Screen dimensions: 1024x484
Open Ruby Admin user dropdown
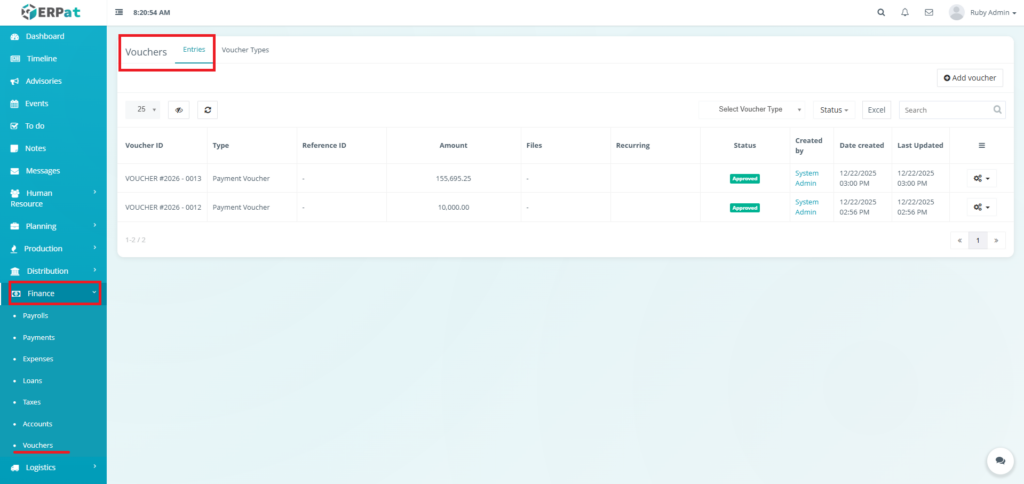tap(993, 12)
